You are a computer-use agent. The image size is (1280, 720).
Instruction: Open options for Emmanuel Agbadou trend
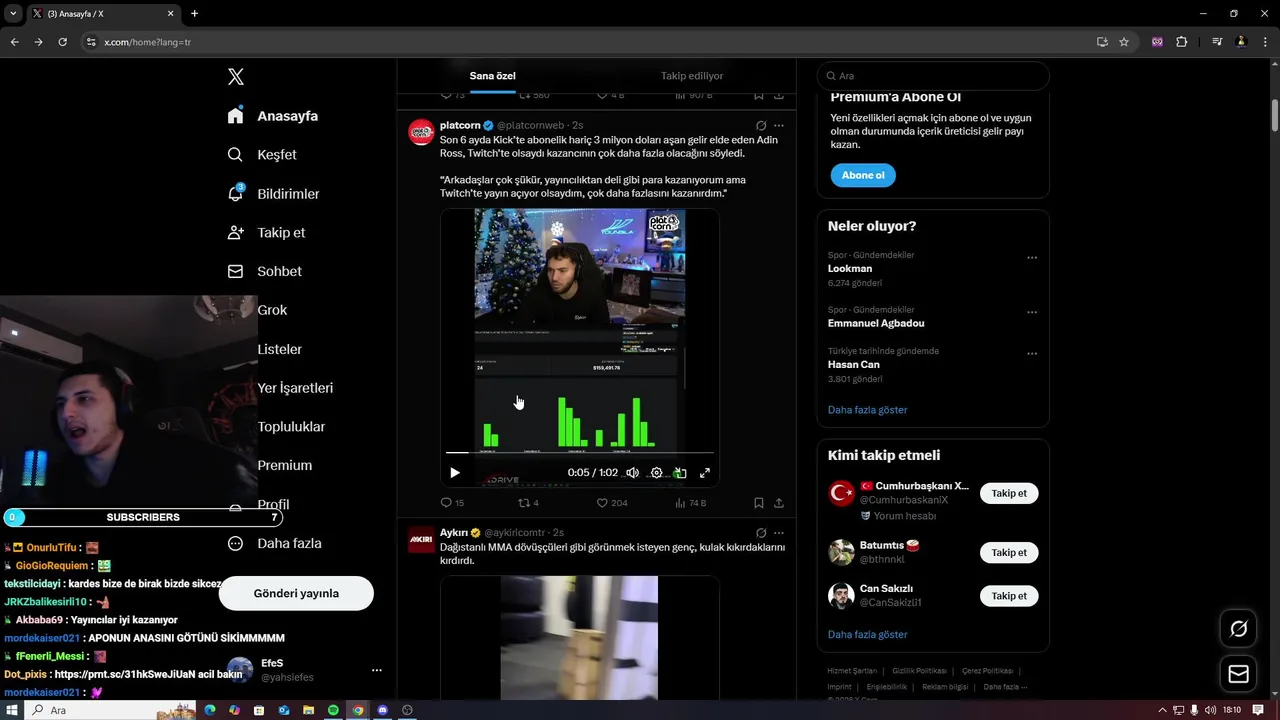pos(1032,313)
